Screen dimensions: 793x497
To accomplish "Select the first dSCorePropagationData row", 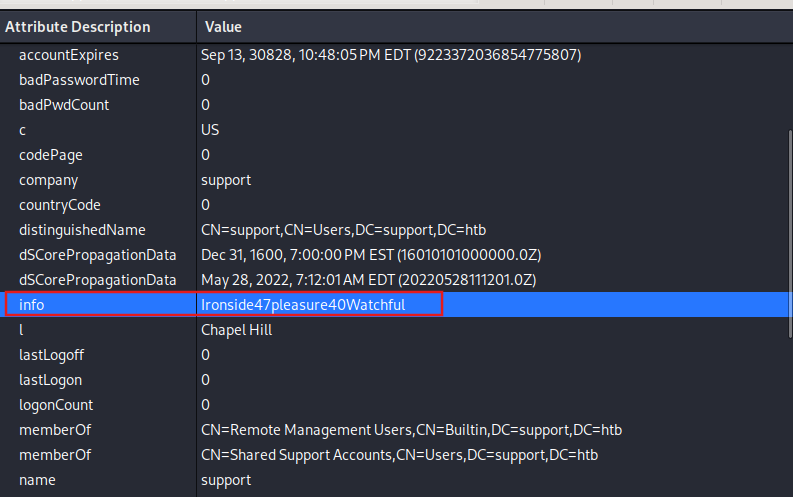I will [x=394, y=255].
